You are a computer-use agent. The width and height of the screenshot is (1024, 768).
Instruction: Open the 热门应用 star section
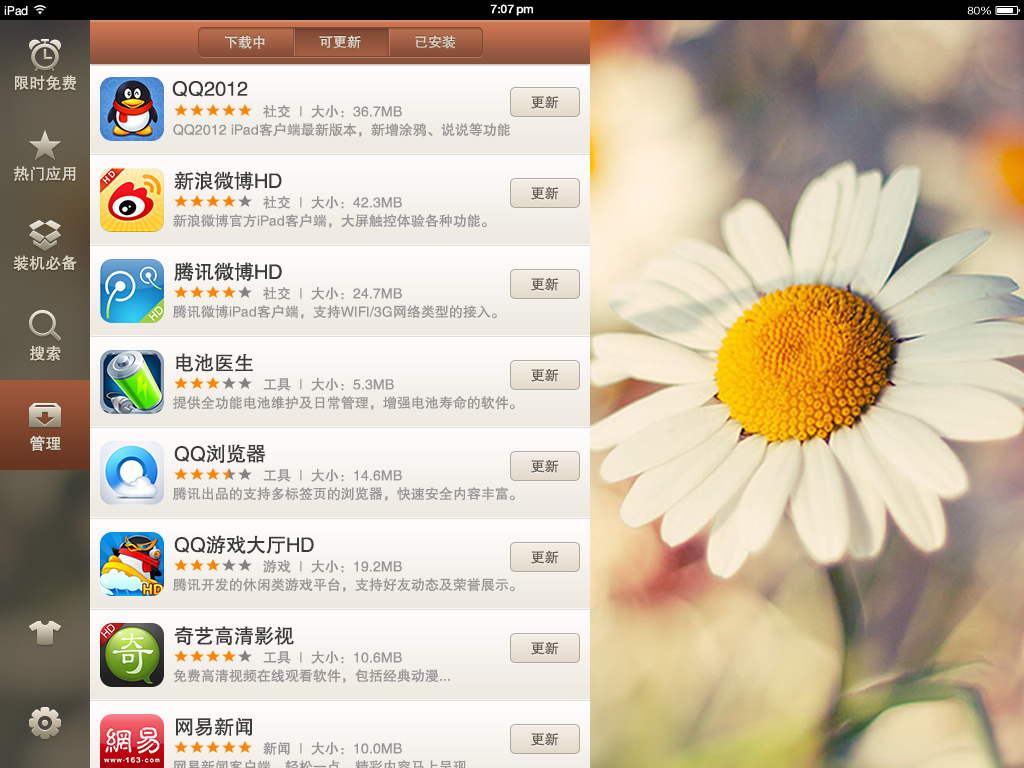(x=44, y=155)
